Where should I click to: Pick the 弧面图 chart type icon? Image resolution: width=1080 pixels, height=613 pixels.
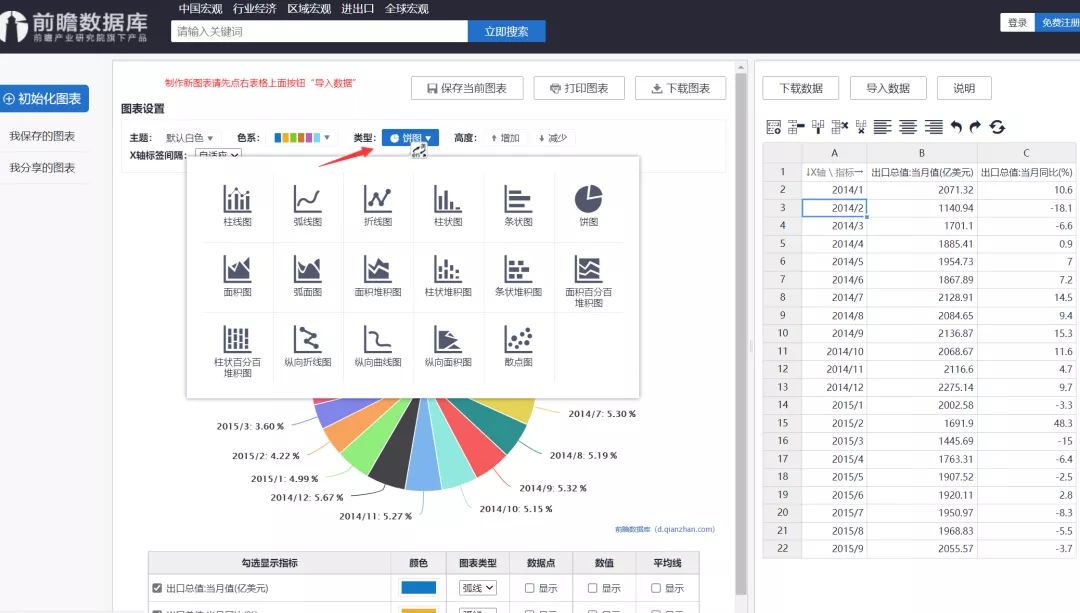307,276
